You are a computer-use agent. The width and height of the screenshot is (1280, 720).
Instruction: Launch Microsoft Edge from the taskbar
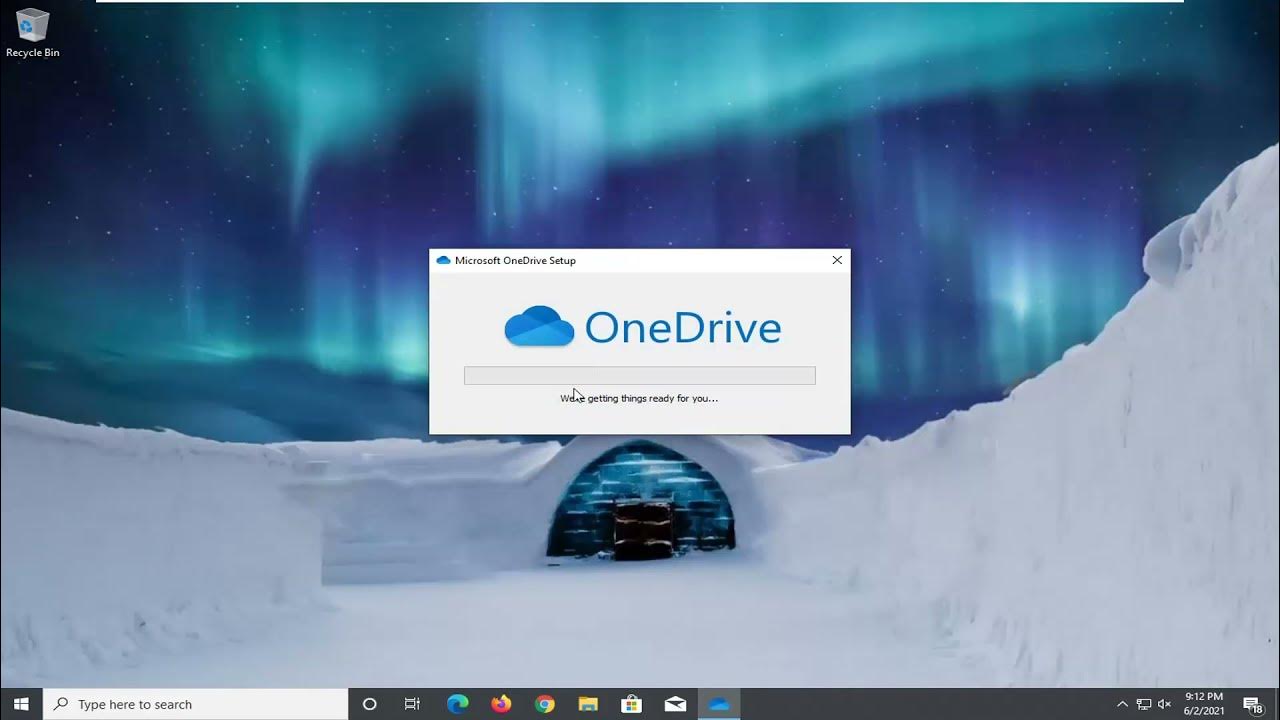[458, 704]
